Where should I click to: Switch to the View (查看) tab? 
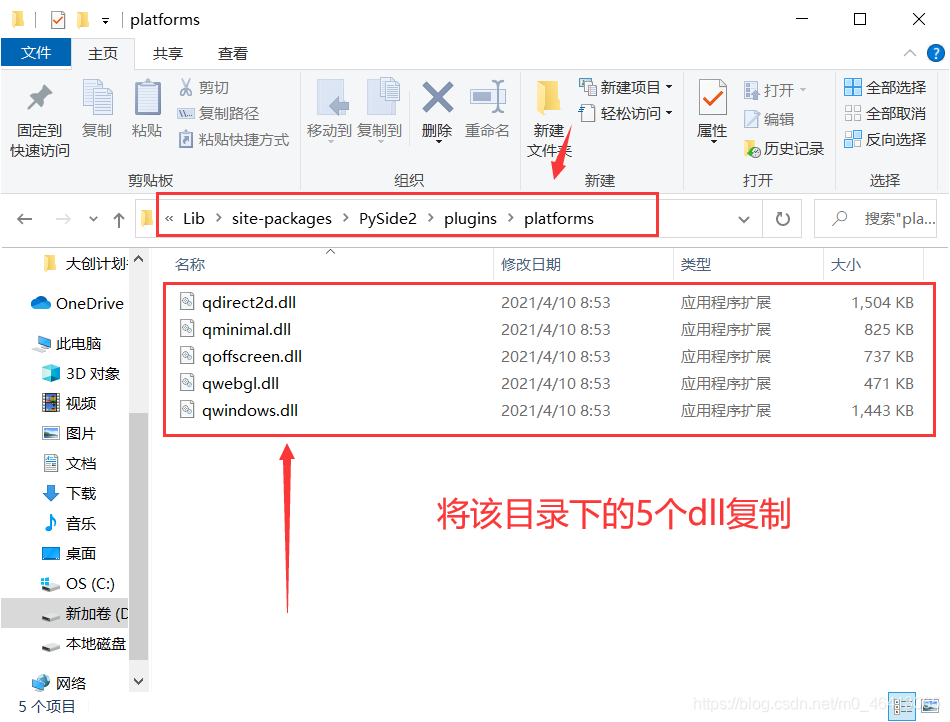point(233,53)
